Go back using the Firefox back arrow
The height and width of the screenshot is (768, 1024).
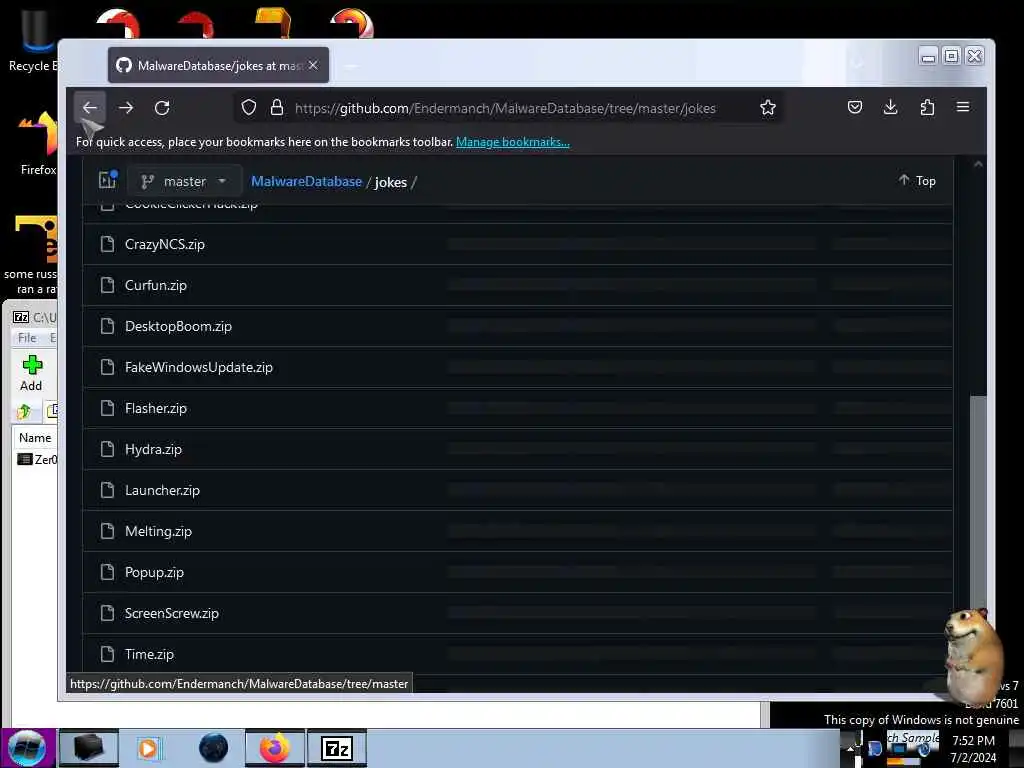pyautogui.click(x=89, y=108)
